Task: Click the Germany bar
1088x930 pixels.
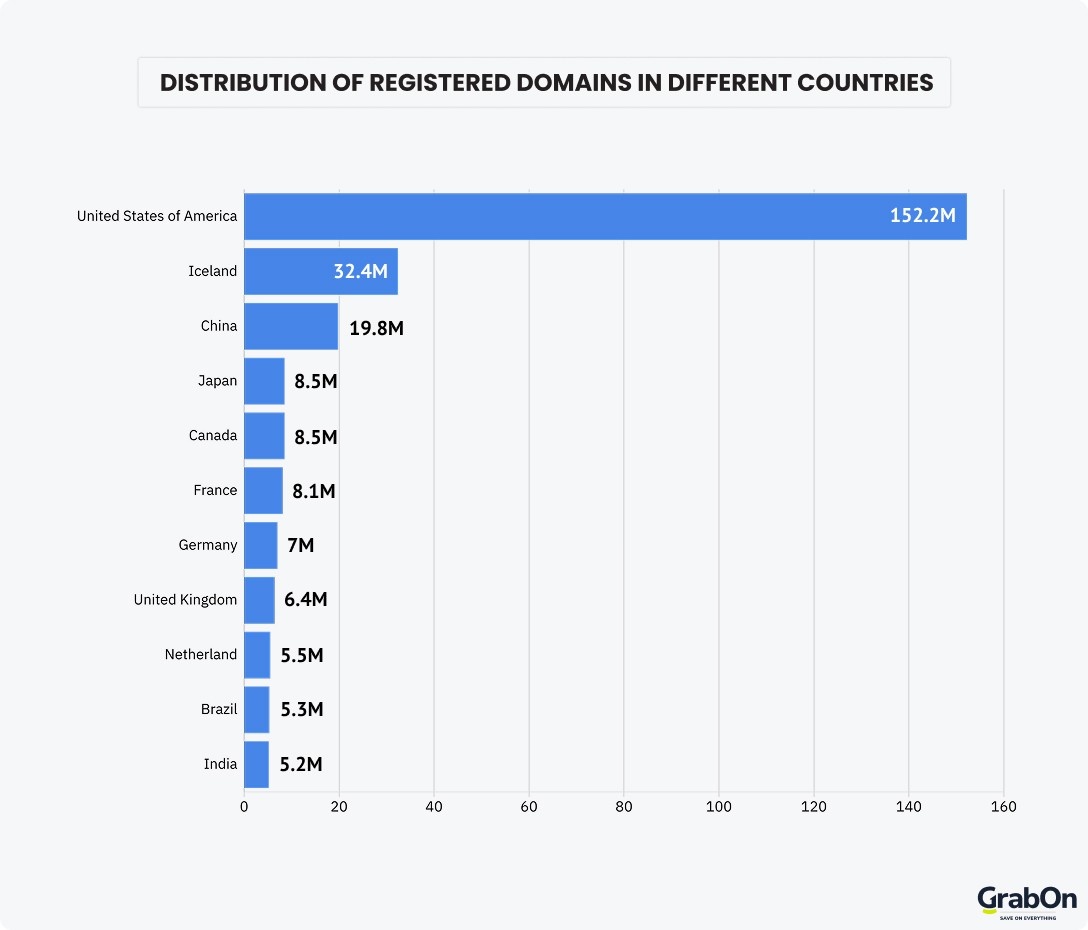Action: (261, 546)
